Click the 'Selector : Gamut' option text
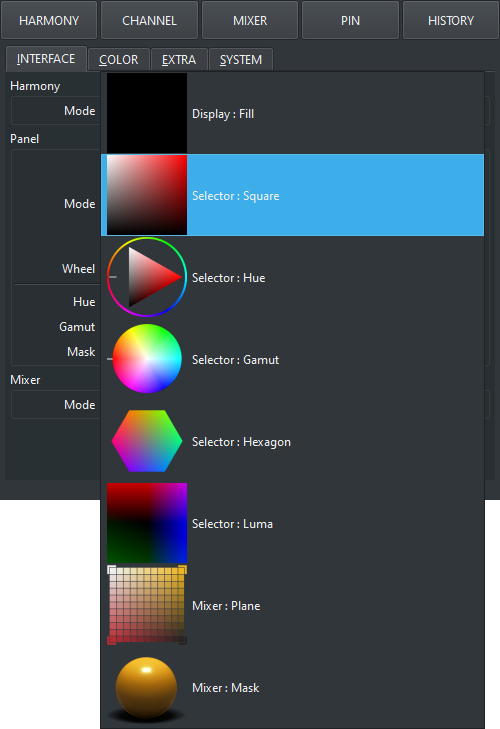 point(235,360)
